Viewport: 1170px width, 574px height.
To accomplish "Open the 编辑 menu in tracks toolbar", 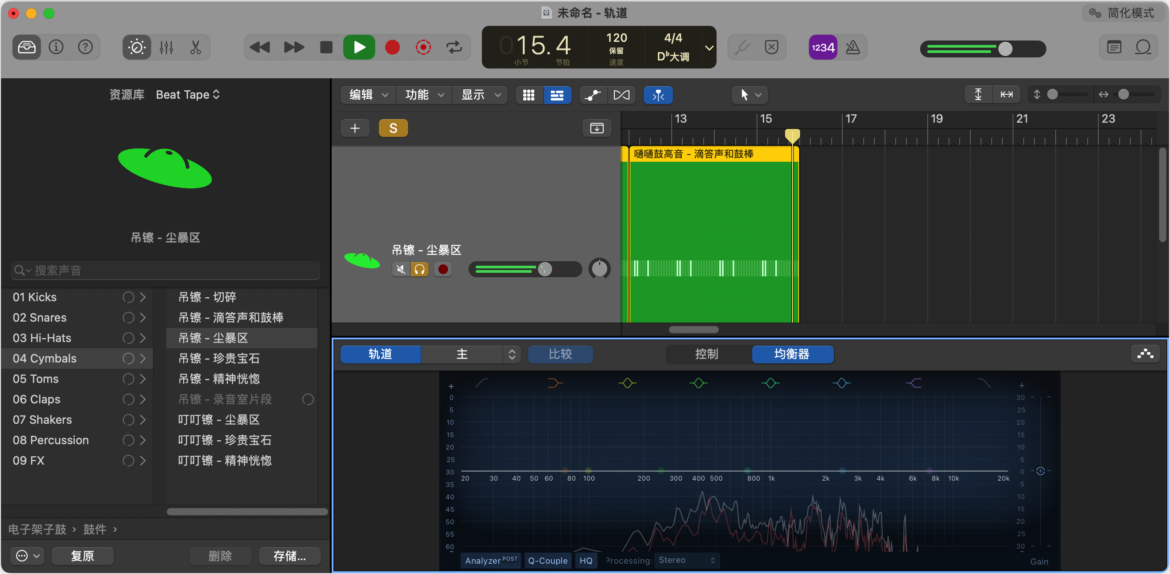I will point(369,95).
